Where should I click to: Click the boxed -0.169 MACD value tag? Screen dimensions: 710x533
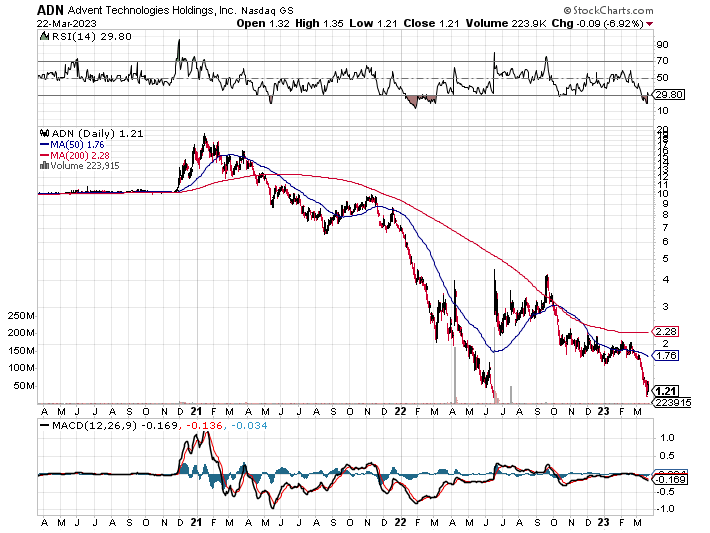tap(670, 480)
